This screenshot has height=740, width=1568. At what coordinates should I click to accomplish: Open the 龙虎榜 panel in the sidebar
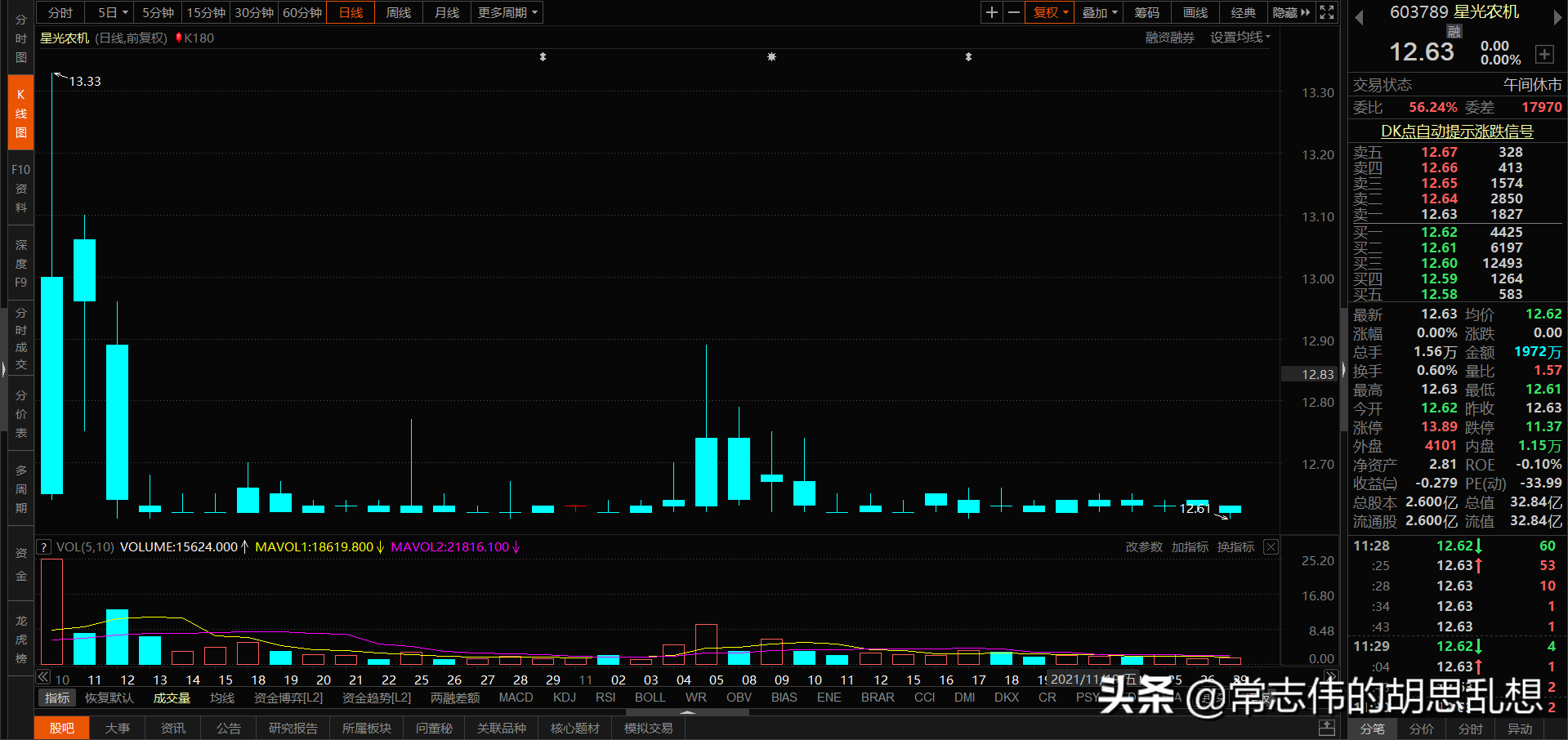[20, 637]
